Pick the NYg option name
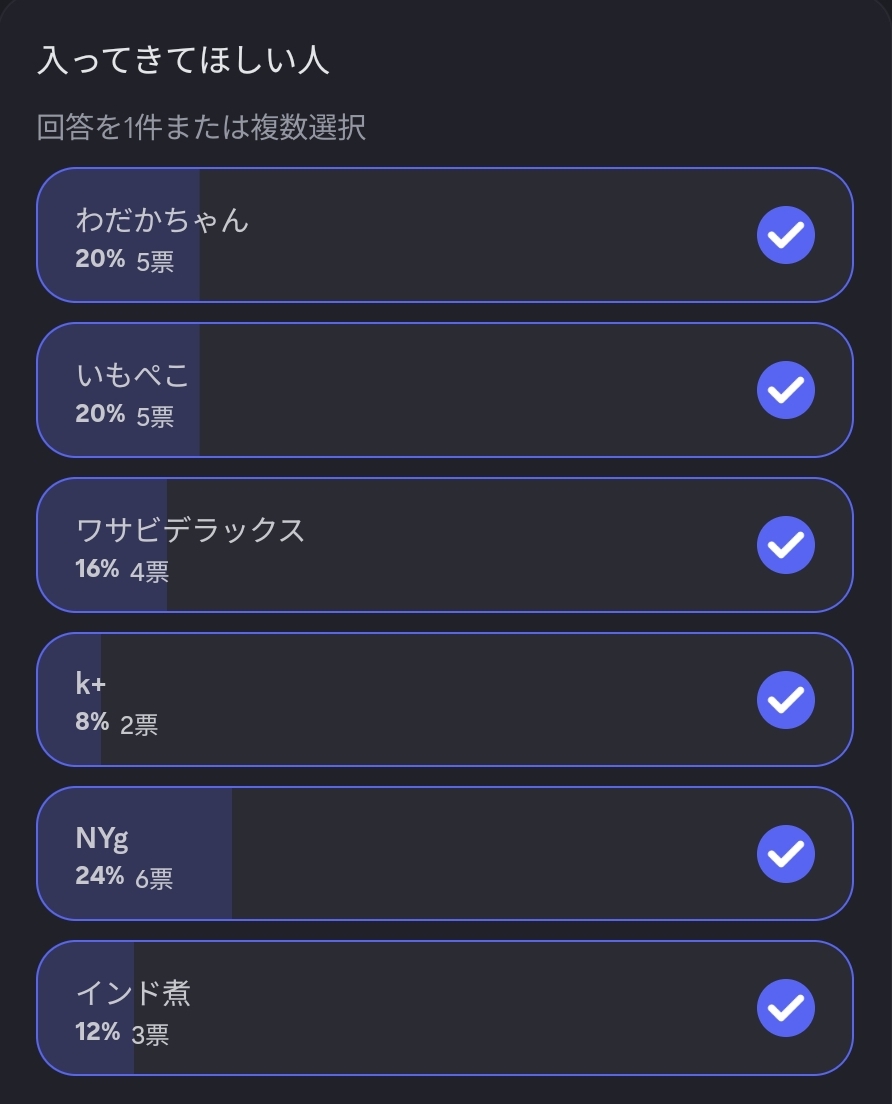 coord(102,839)
